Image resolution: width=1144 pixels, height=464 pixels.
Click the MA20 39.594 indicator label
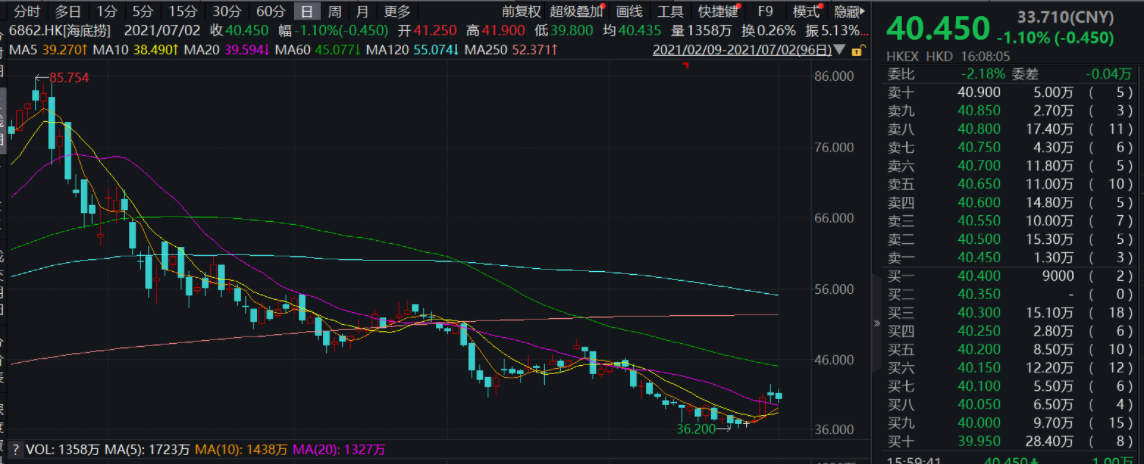pos(228,50)
